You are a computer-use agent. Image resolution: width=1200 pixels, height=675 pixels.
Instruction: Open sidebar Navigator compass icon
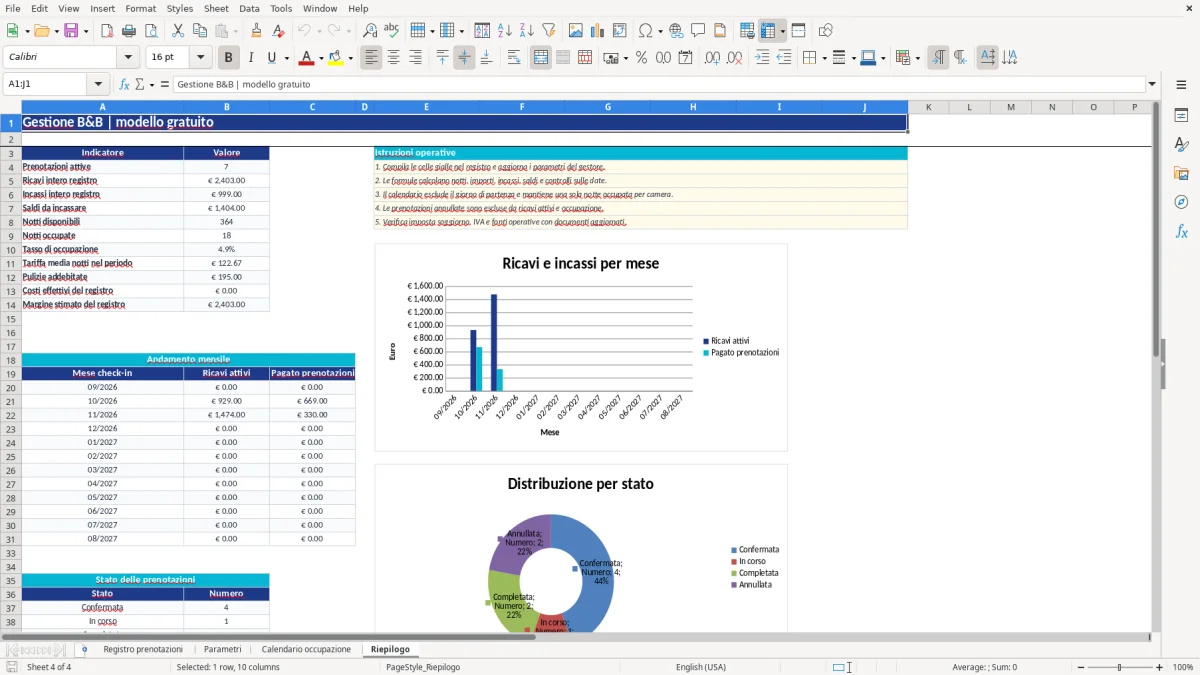point(1181,202)
